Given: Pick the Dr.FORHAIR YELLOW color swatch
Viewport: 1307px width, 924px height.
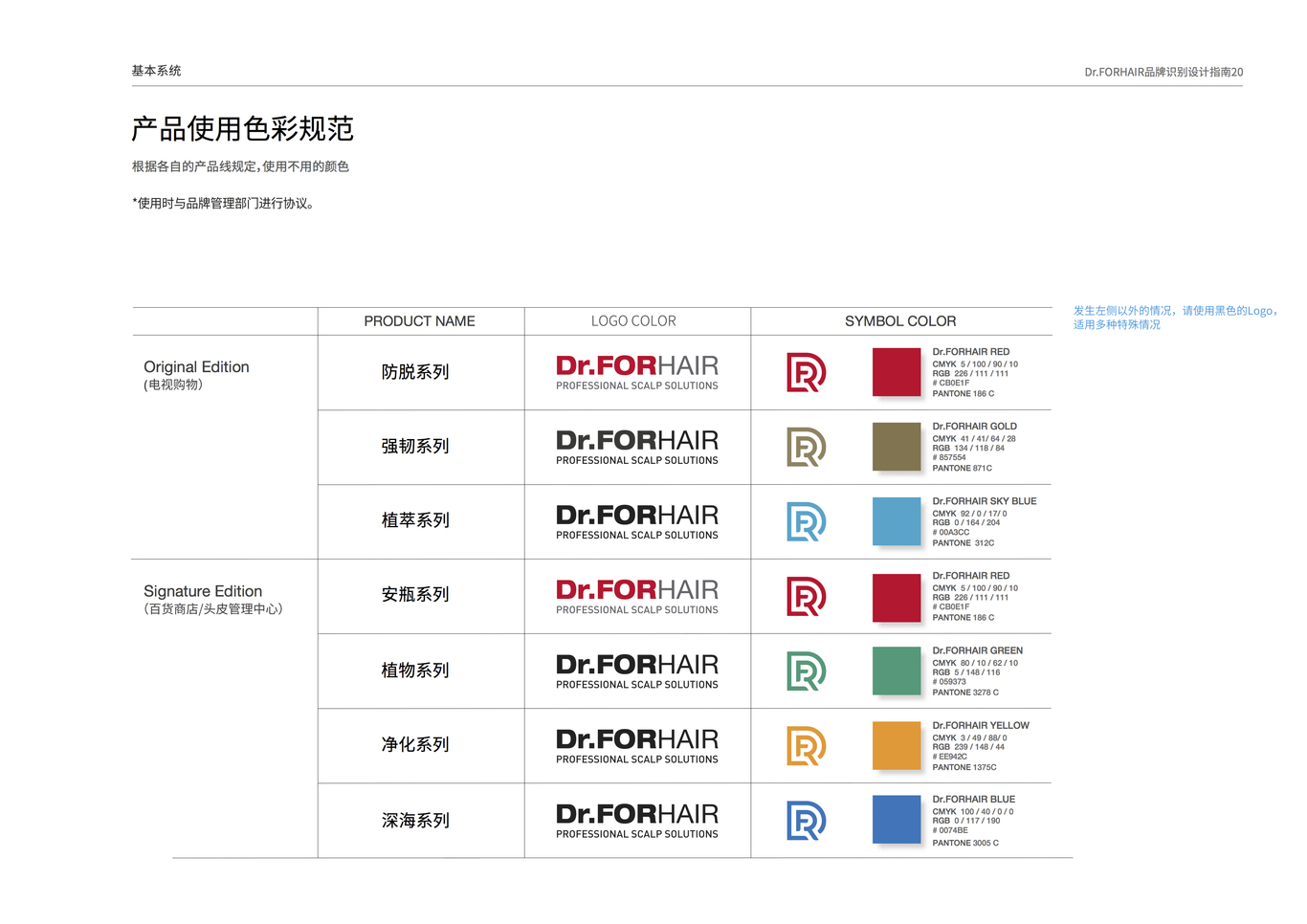Looking at the screenshot, I should point(897,746).
